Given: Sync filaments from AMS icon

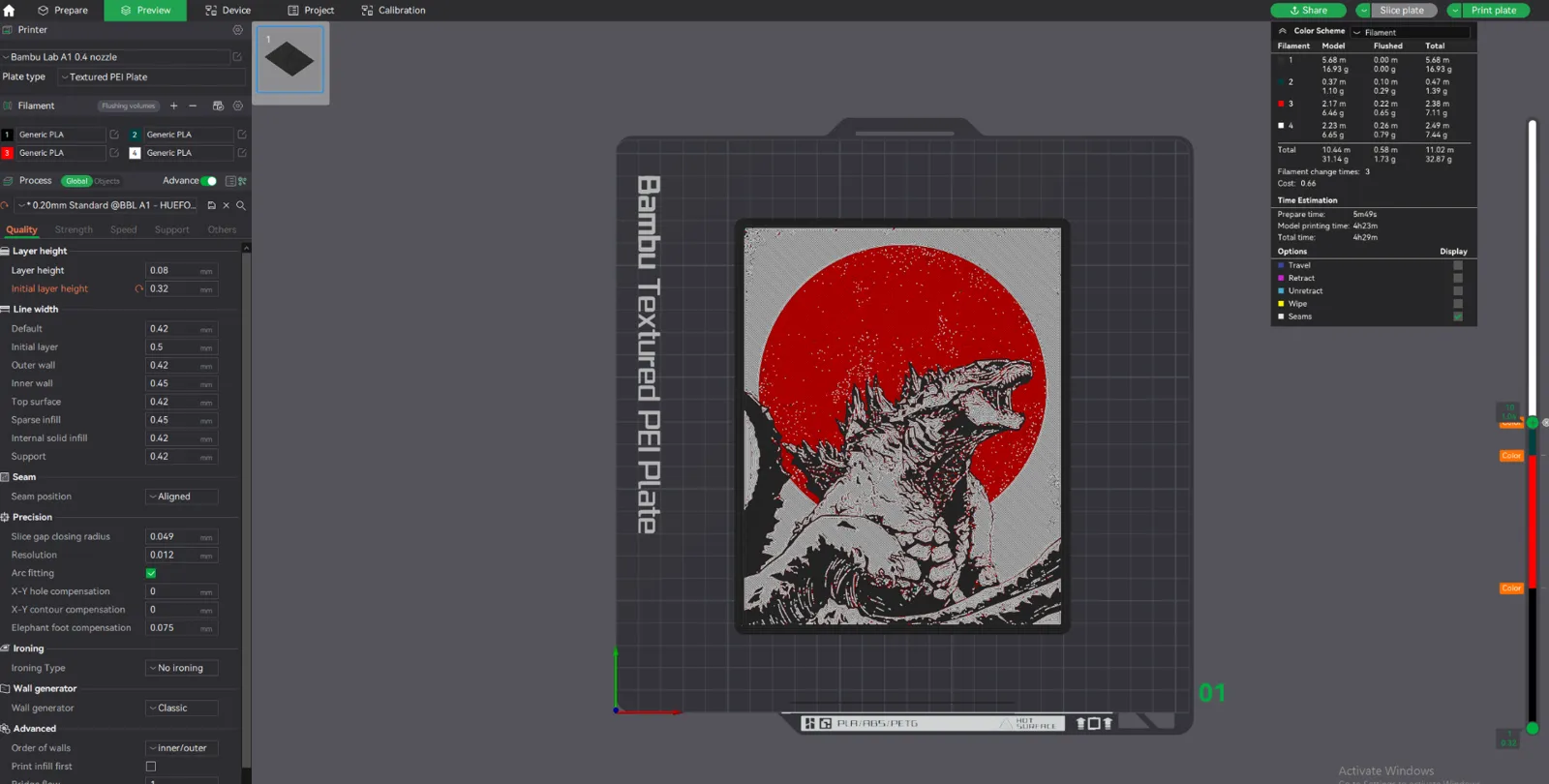Looking at the screenshot, I should (x=218, y=106).
